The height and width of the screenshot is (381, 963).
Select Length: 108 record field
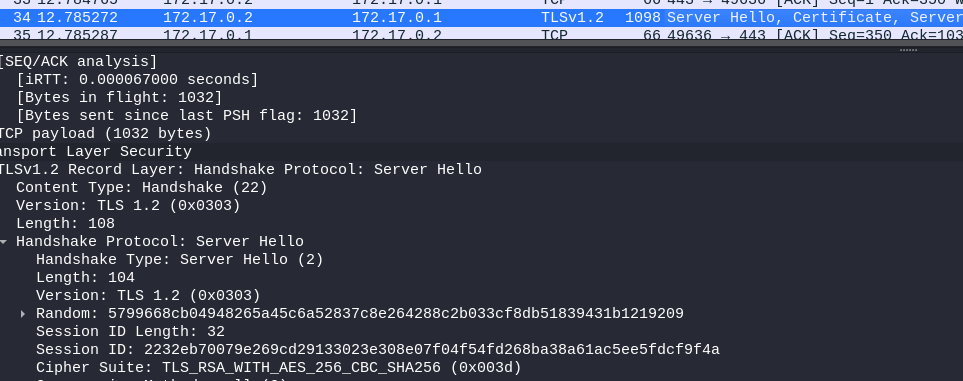(x=65, y=224)
